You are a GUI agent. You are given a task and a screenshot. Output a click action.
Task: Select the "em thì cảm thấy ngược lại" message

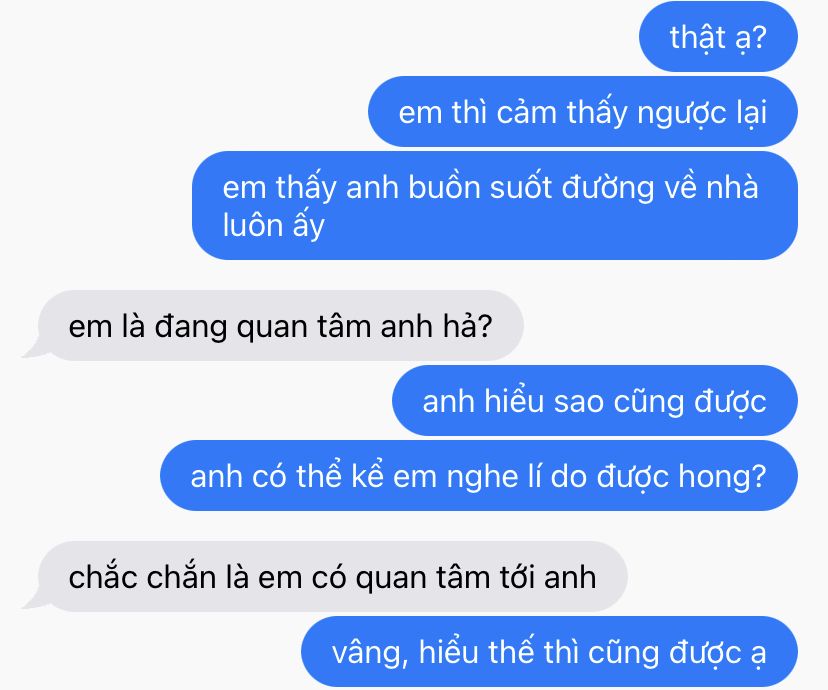pos(582,111)
